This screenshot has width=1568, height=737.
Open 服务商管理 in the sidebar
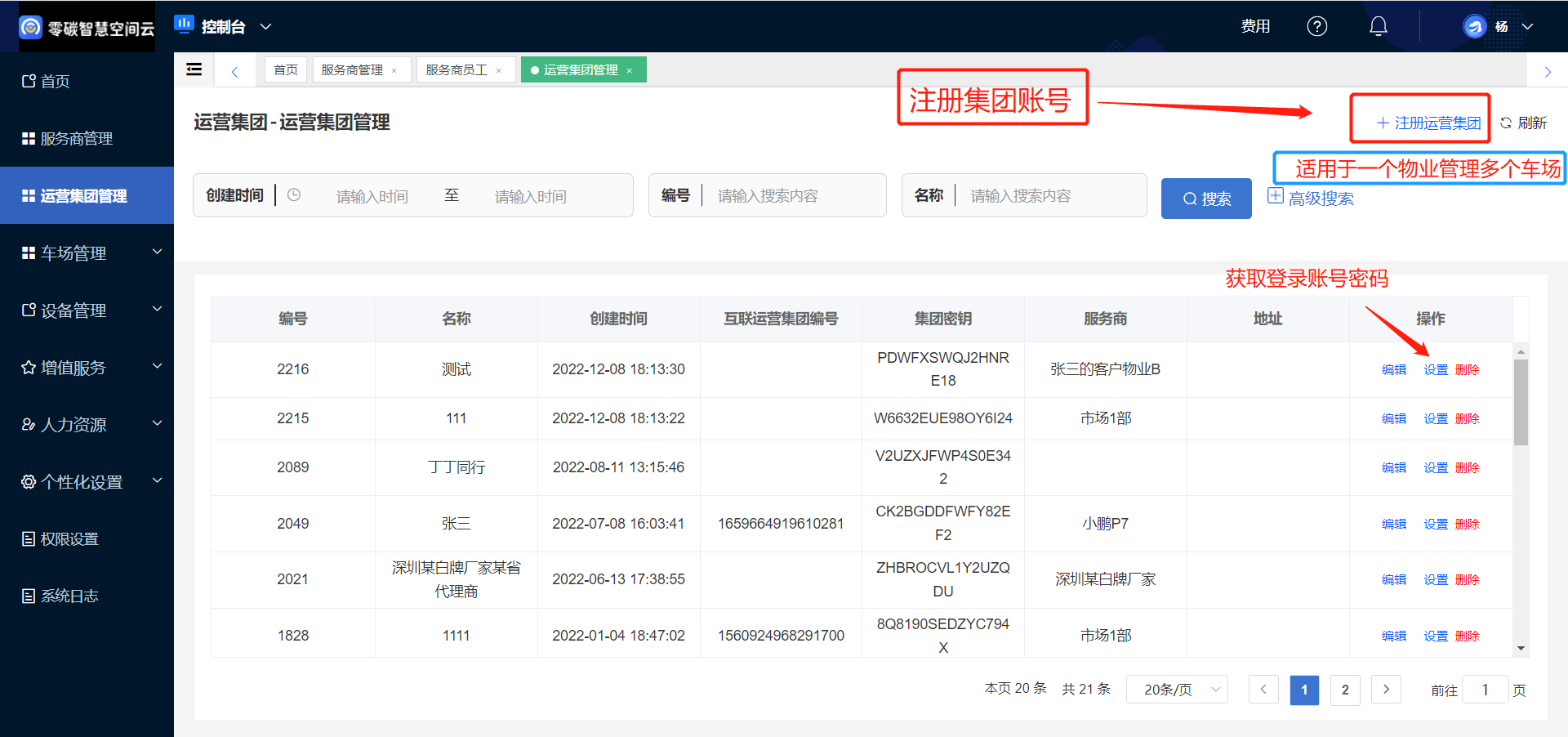(87, 138)
